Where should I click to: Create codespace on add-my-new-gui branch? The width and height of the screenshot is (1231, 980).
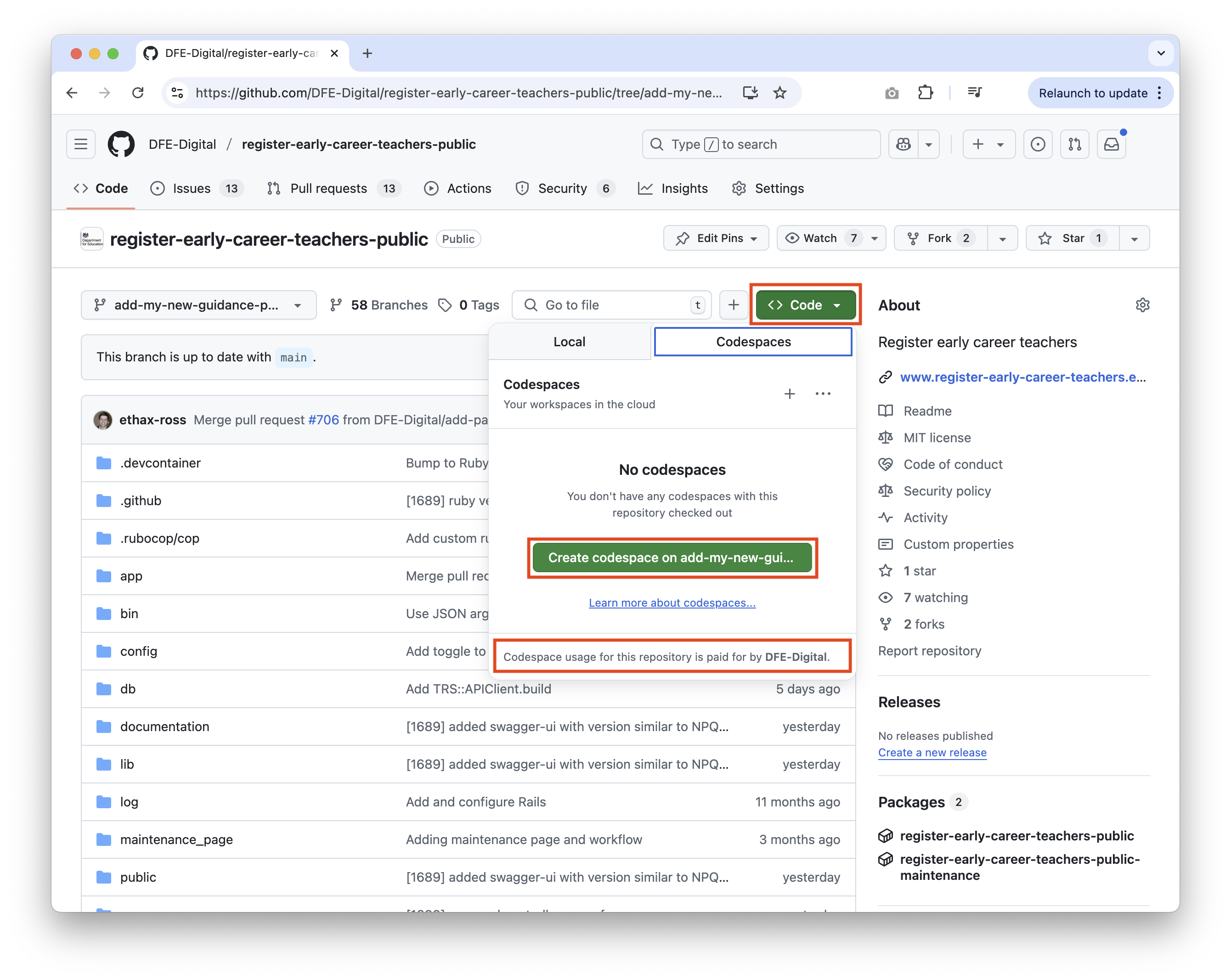point(672,558)
